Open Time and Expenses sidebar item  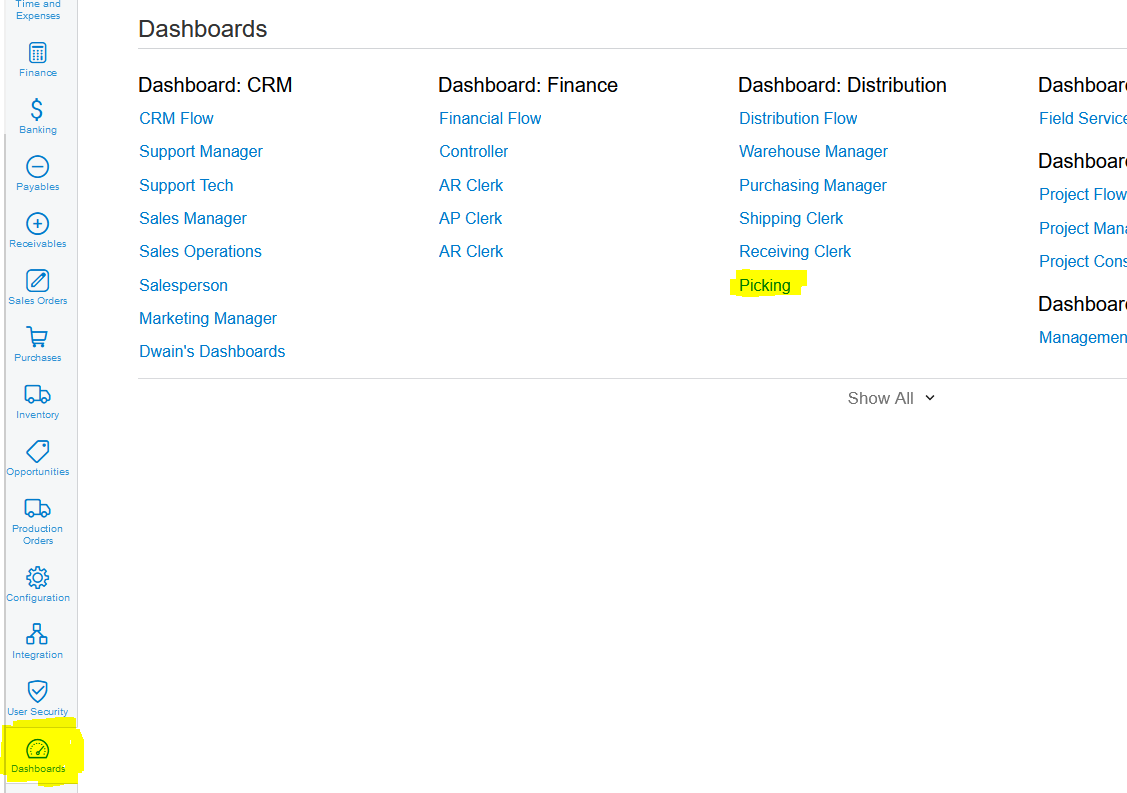[38, 11]
